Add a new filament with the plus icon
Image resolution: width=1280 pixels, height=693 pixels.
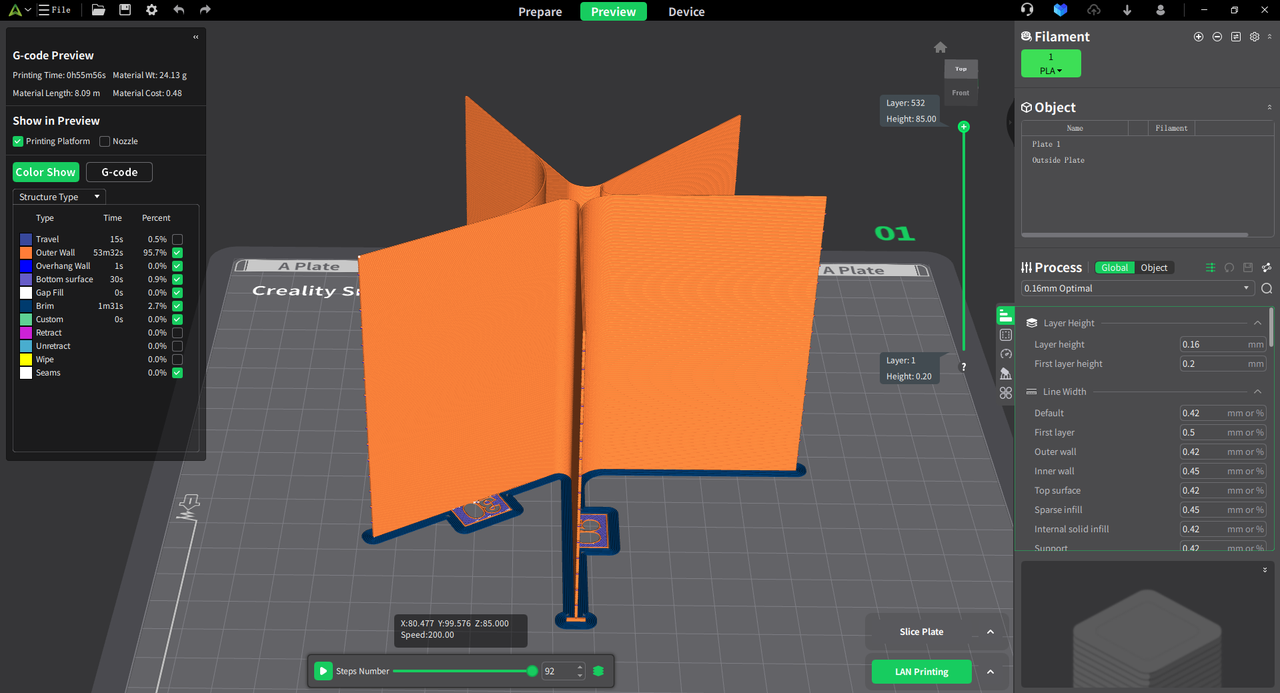pos(1198,36)
